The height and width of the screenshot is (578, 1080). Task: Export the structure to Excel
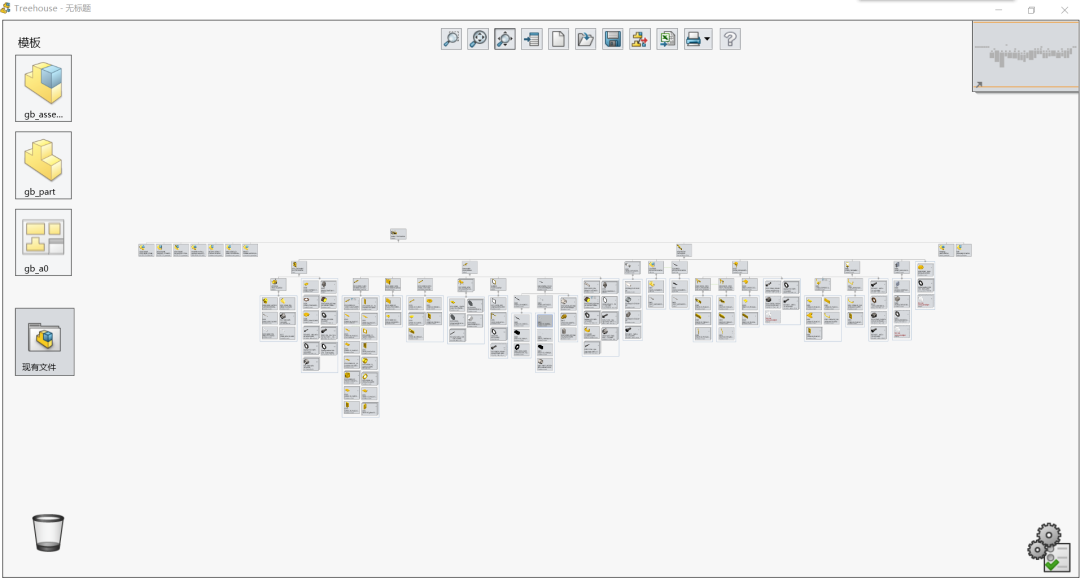pos(665,39)
